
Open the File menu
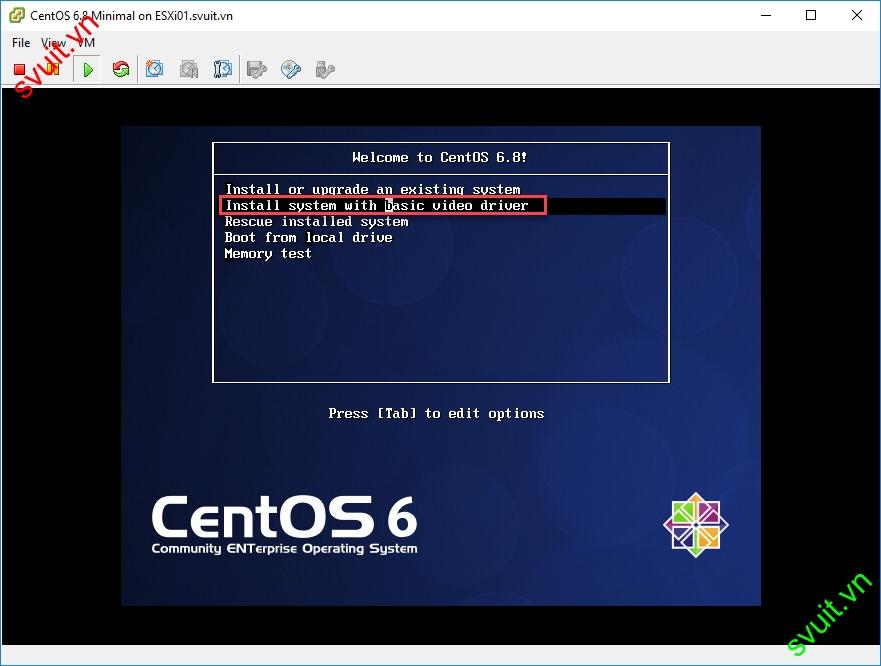[21, 43]
